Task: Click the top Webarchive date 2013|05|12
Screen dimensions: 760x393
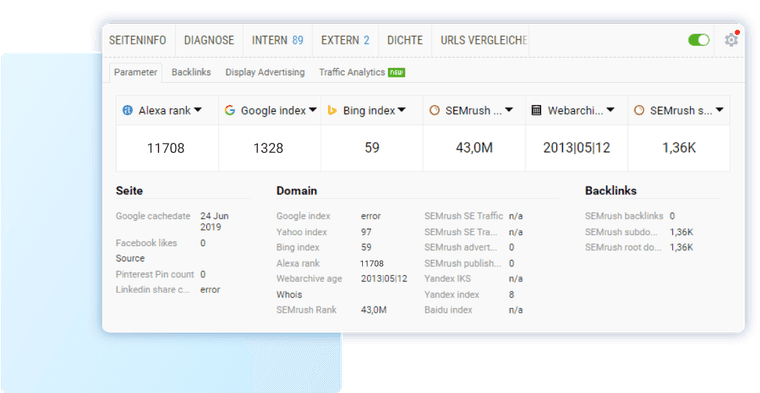Action: tap(576, 148)
